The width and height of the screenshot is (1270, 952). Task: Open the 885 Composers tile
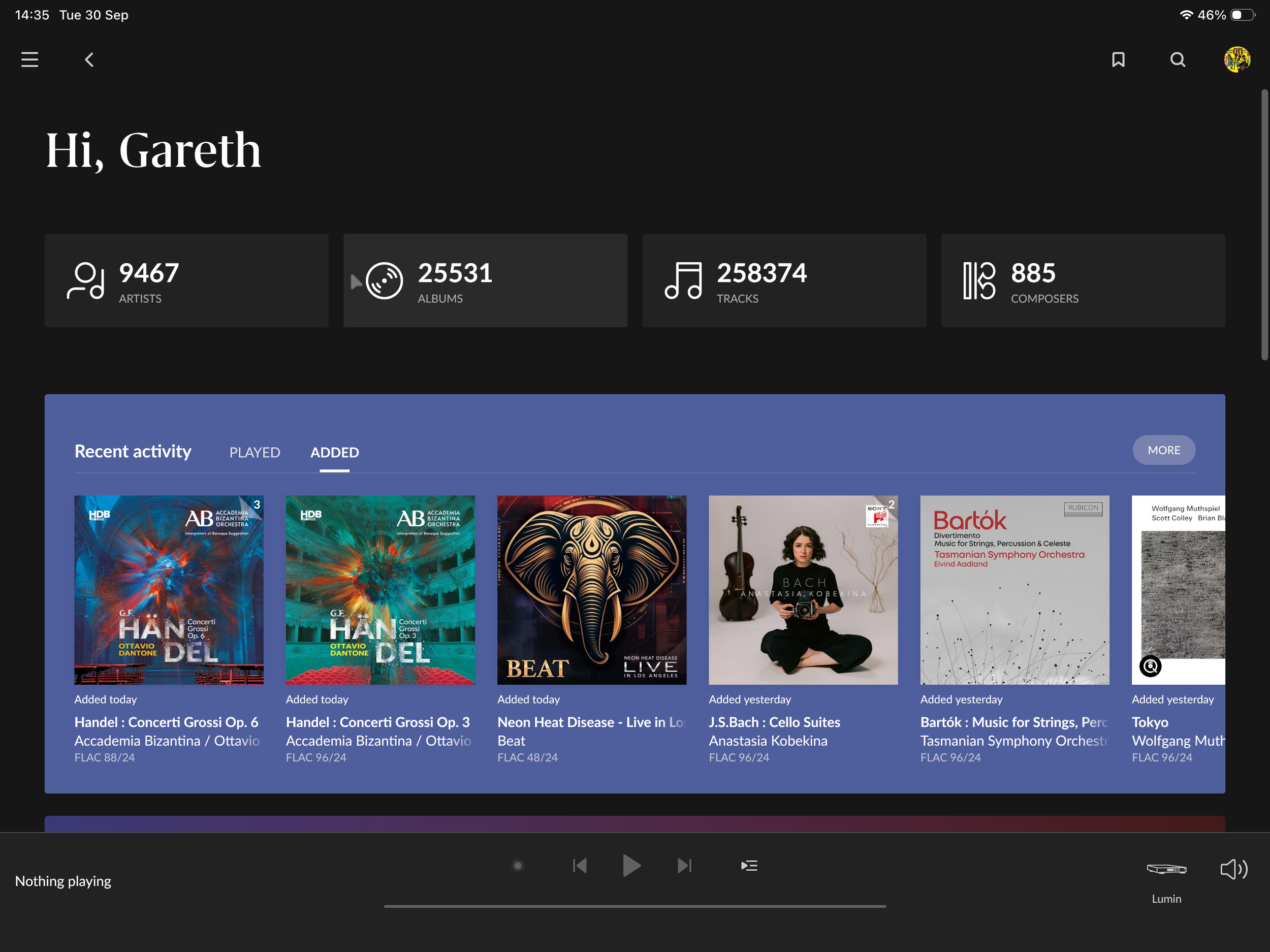(x=1082, y=280)
